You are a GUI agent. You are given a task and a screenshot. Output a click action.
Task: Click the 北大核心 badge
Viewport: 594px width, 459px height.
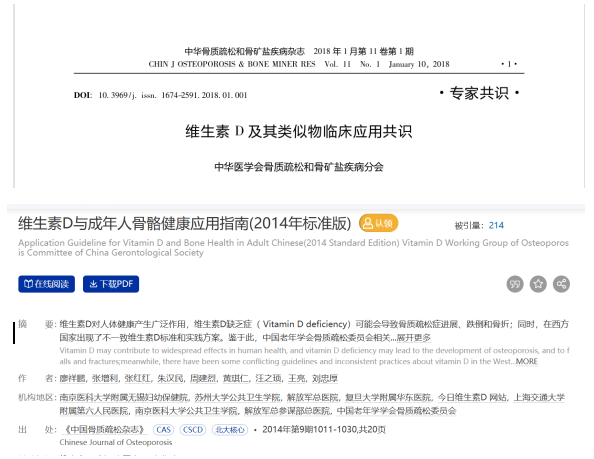(x=230, y=430)
